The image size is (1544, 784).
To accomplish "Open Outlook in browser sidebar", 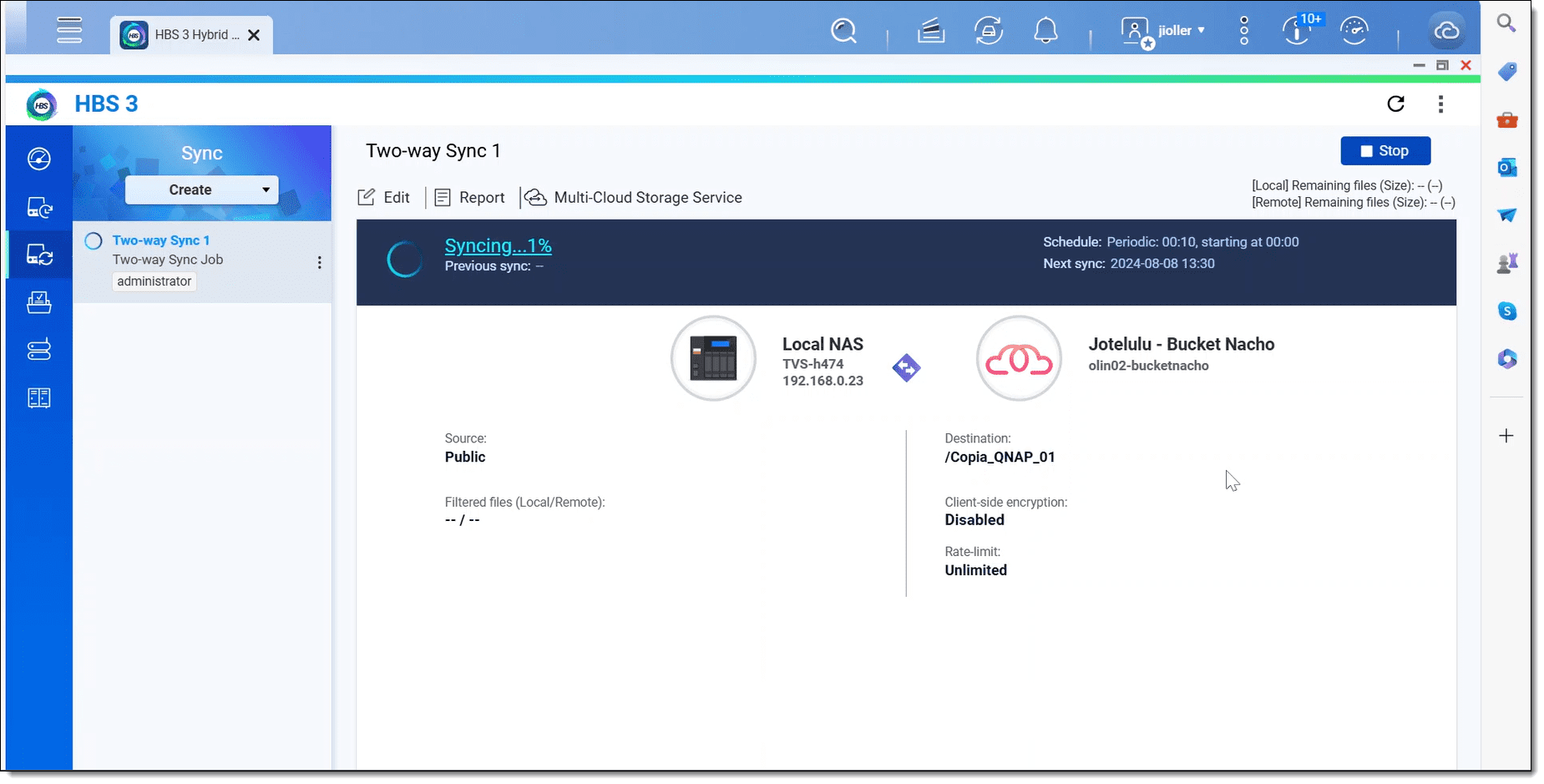I will pyautogui.click(x=1506, y=168).
